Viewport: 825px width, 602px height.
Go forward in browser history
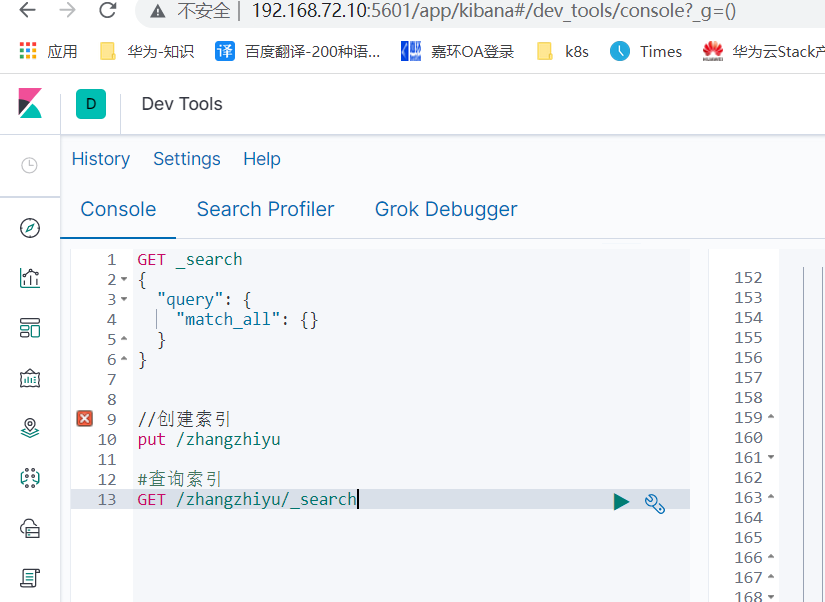point(67,10)
